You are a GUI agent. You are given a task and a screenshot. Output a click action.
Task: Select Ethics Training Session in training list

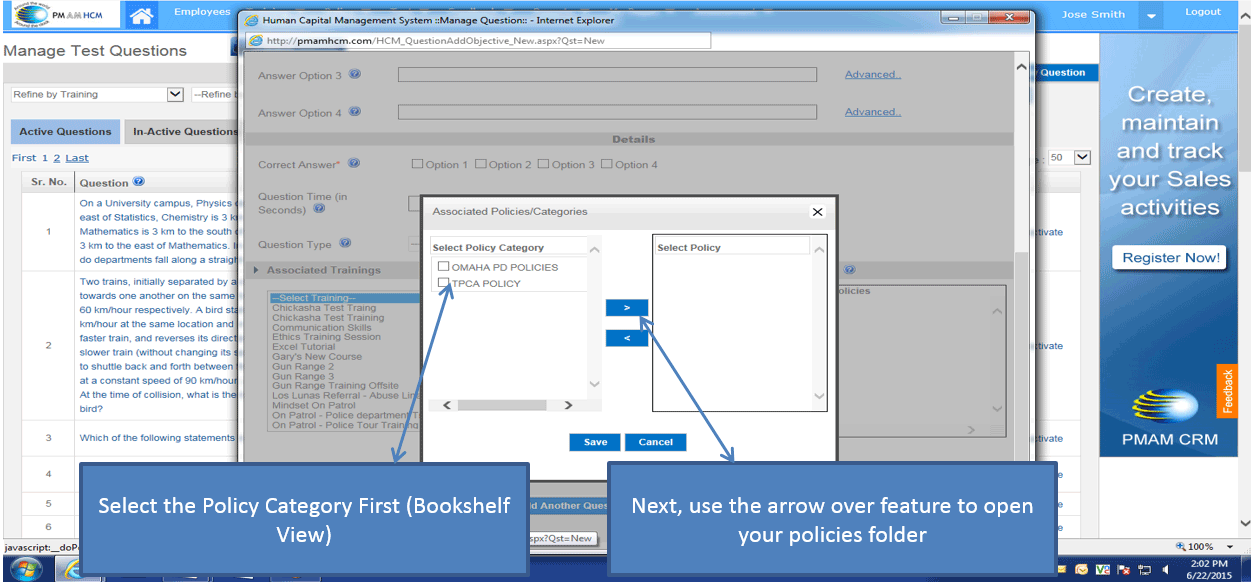pyautogui.click(x=327, y=338)
